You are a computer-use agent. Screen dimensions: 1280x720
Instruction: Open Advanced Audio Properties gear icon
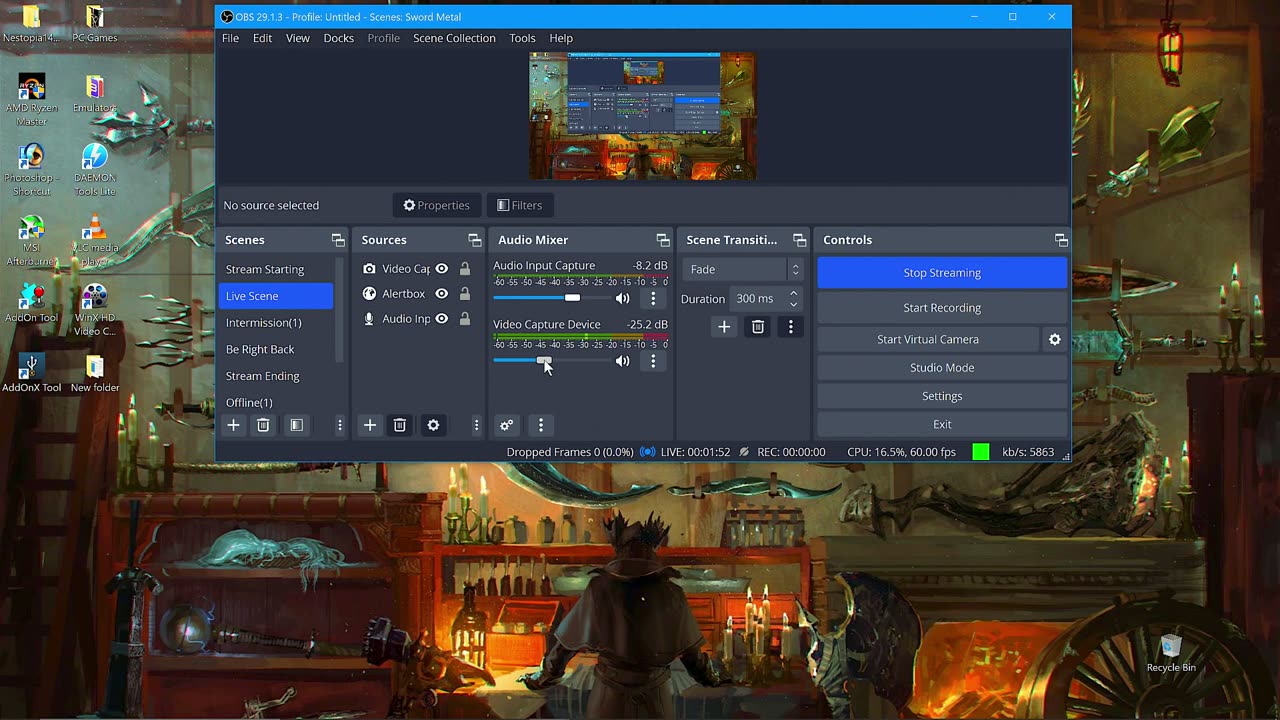pos(507,425)
